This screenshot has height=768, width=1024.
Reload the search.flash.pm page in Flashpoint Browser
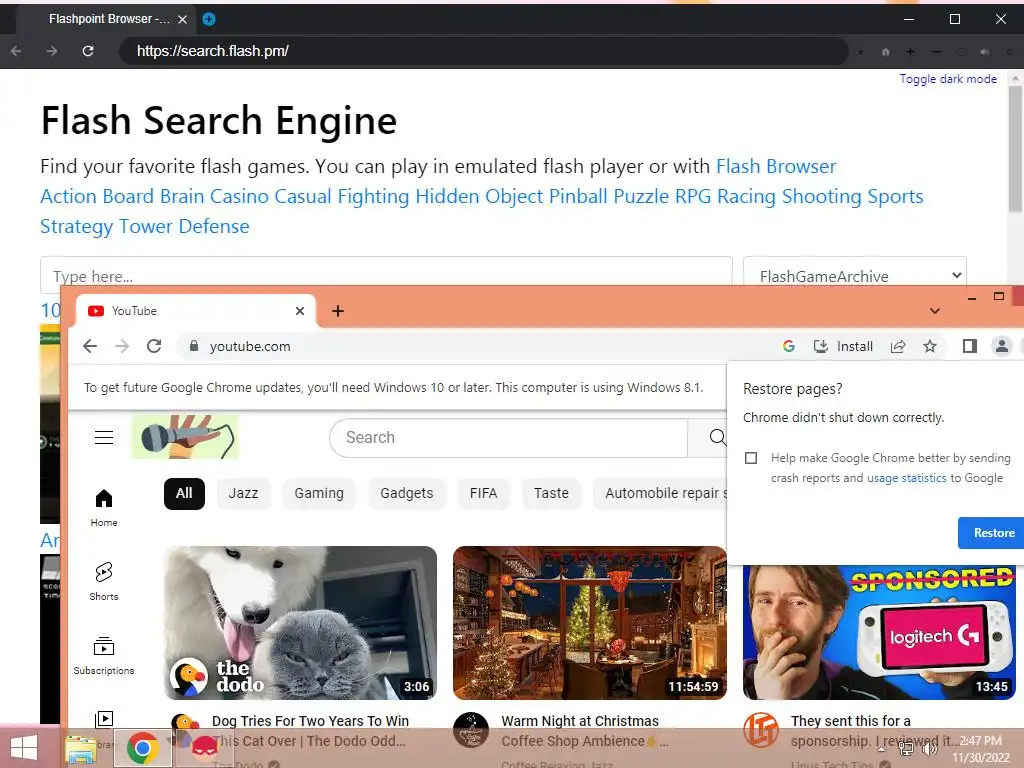point(88,51)
